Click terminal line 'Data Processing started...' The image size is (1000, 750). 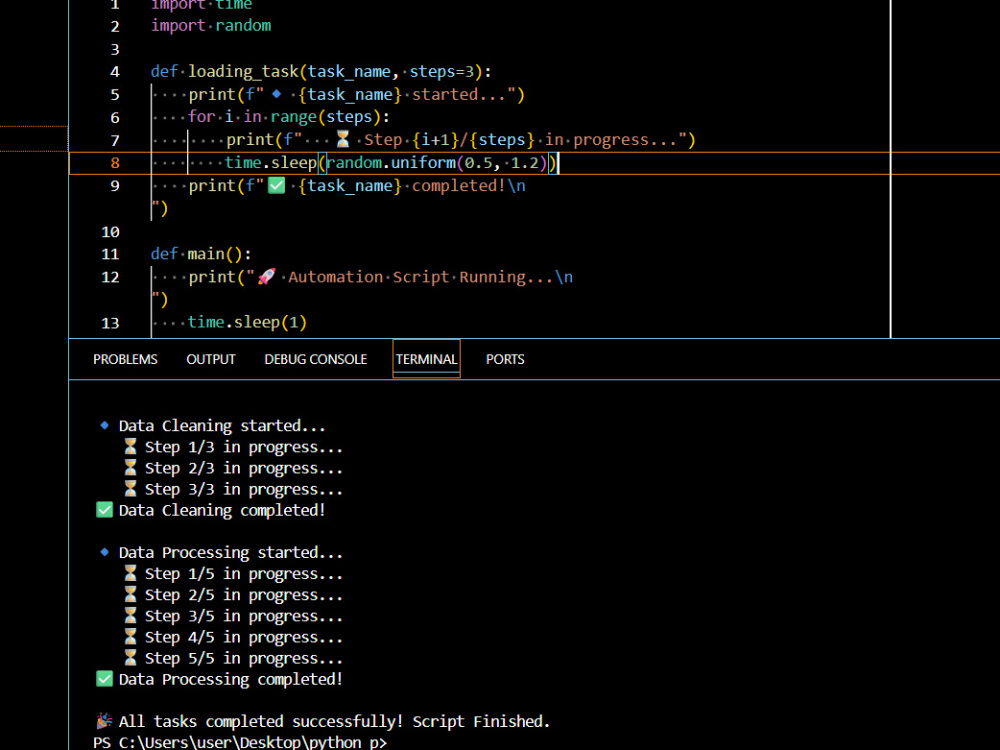(221, 552)
